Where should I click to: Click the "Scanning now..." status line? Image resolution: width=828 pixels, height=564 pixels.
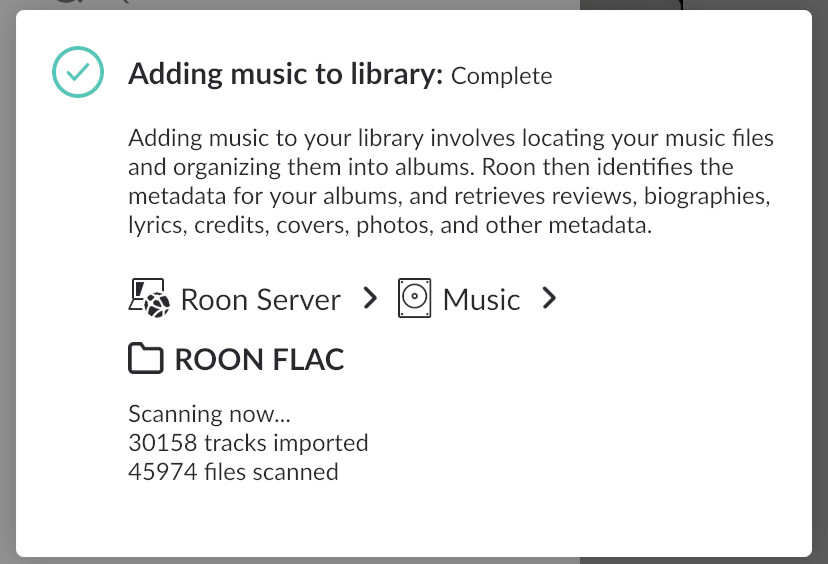209,413
